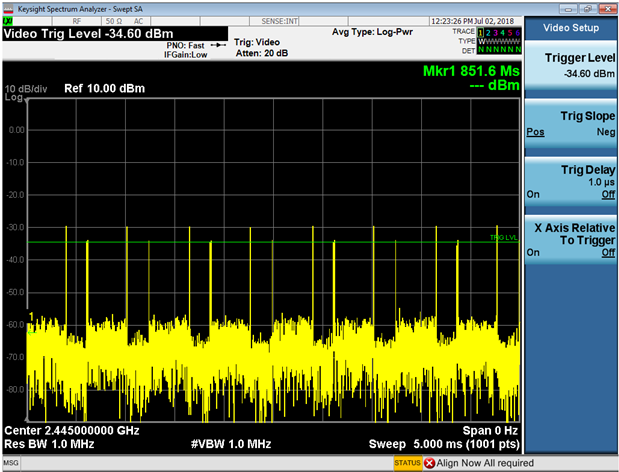Click the Align Now All required message
This screenshot has width=619, height=472.
[485, 463]
